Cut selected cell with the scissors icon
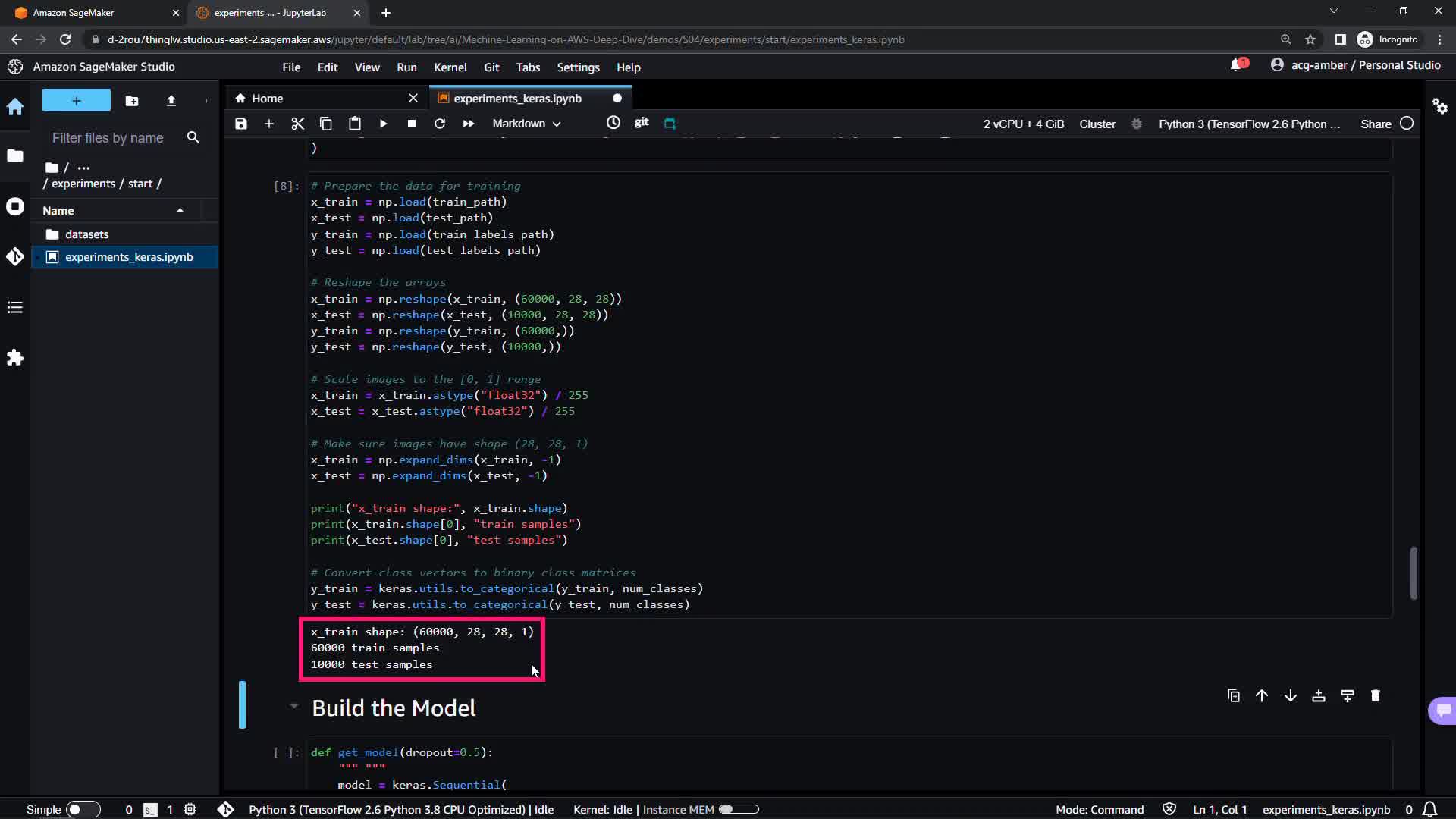 tap(297, 124)
